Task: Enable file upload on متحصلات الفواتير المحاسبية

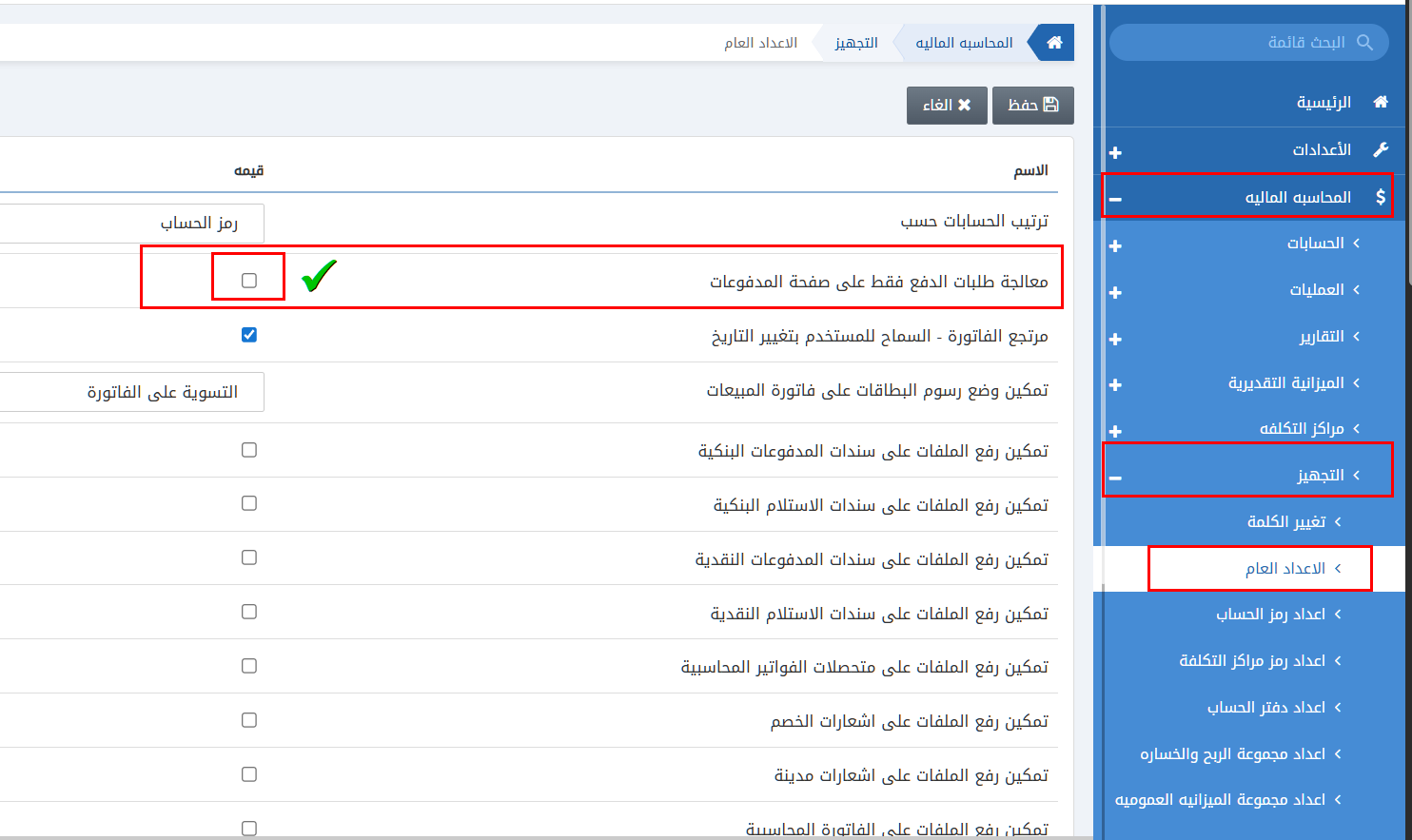Action: click(x=249, y=666)
